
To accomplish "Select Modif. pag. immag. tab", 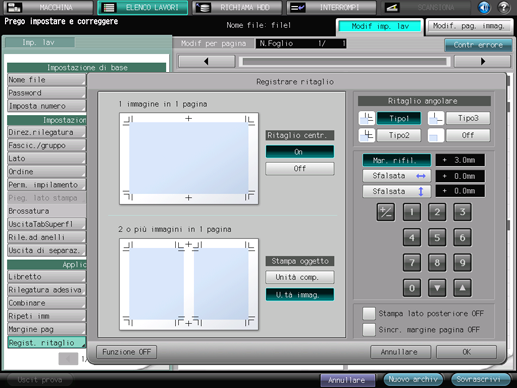I will point(469,26).
